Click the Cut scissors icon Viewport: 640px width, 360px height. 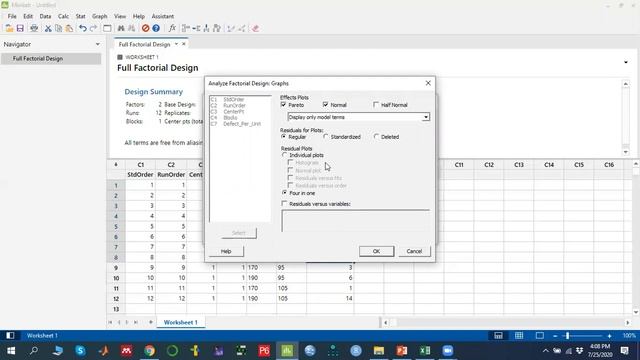coord(48,28)
